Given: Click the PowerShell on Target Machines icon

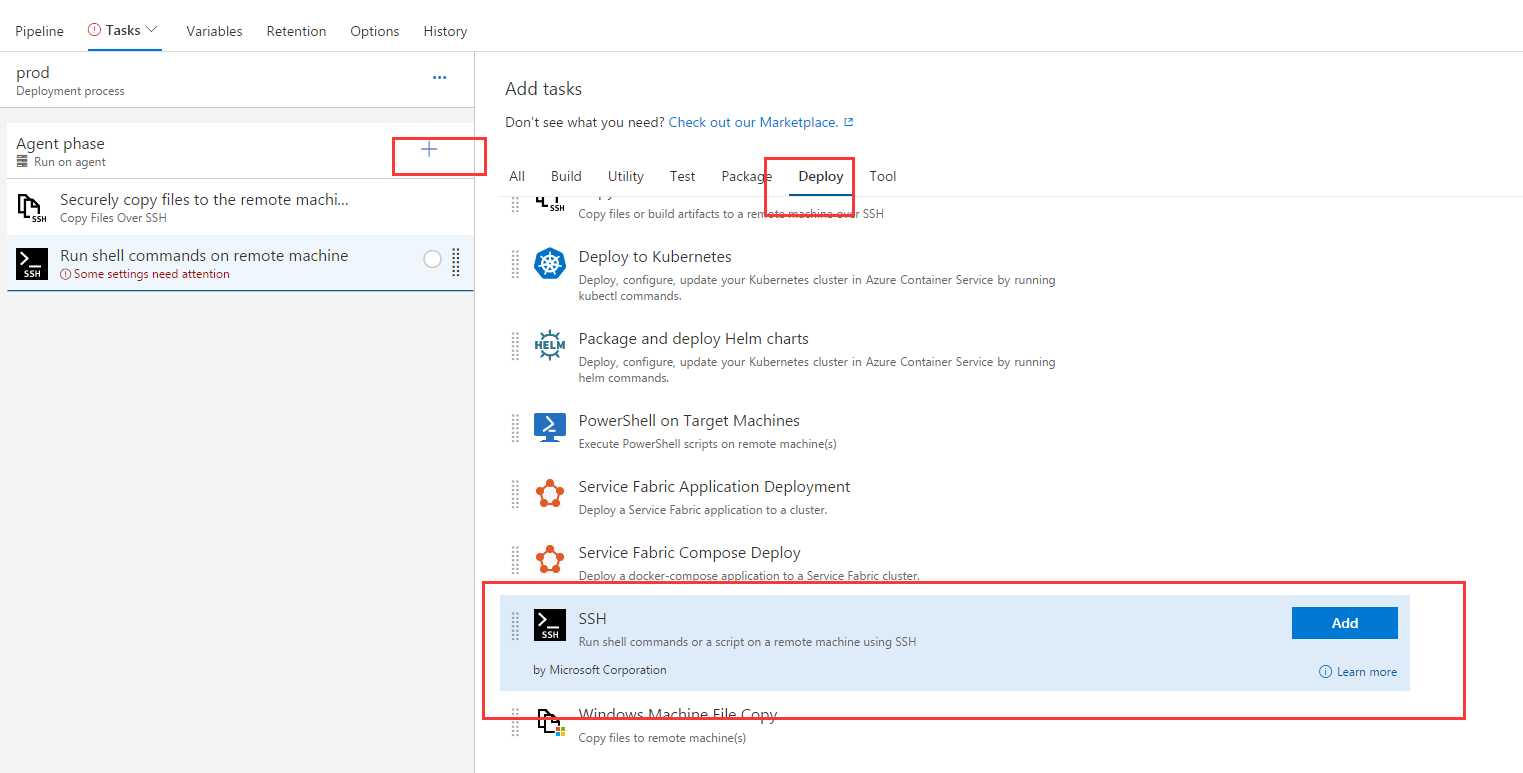Looking at the screenshot, I should coord(550,428).
